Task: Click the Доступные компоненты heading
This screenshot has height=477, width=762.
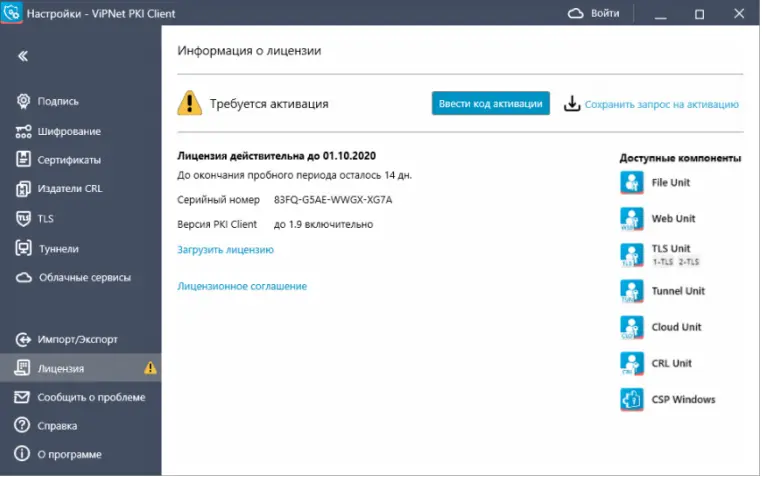Action: point(680,158)
